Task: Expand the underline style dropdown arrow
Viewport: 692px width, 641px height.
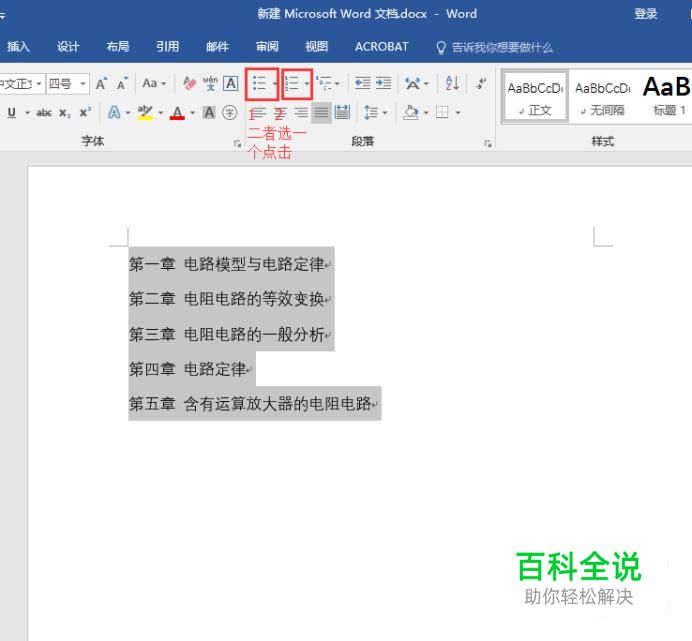Action: 27,113
